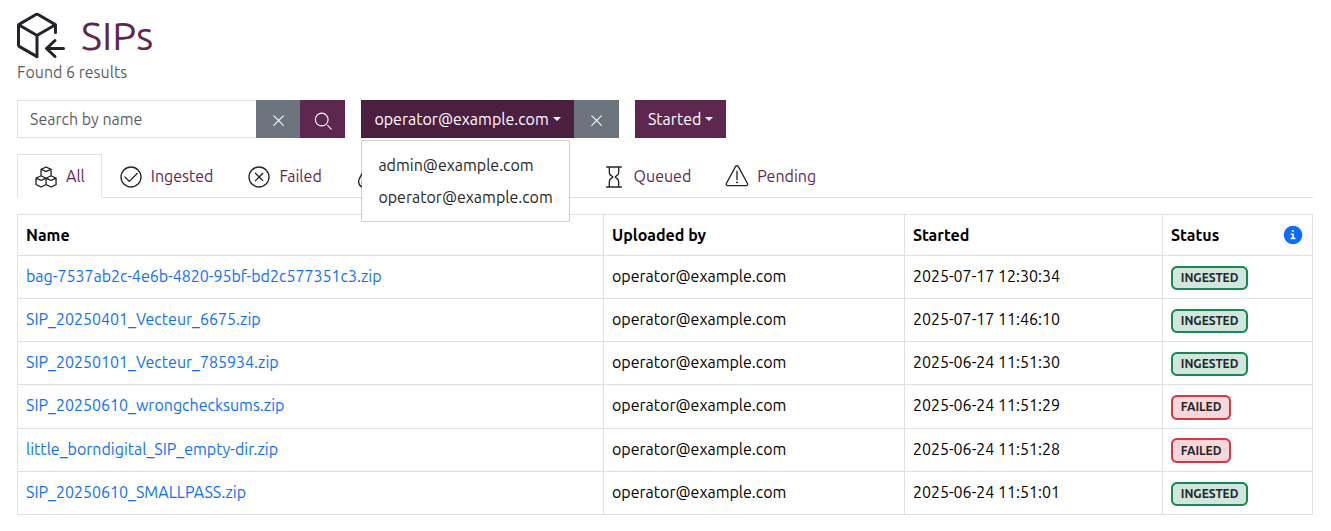Viewport: 1331px width, 531px height.
Task: Open SIP_20250610_wrongchecksums.zip
Action: 155,406
